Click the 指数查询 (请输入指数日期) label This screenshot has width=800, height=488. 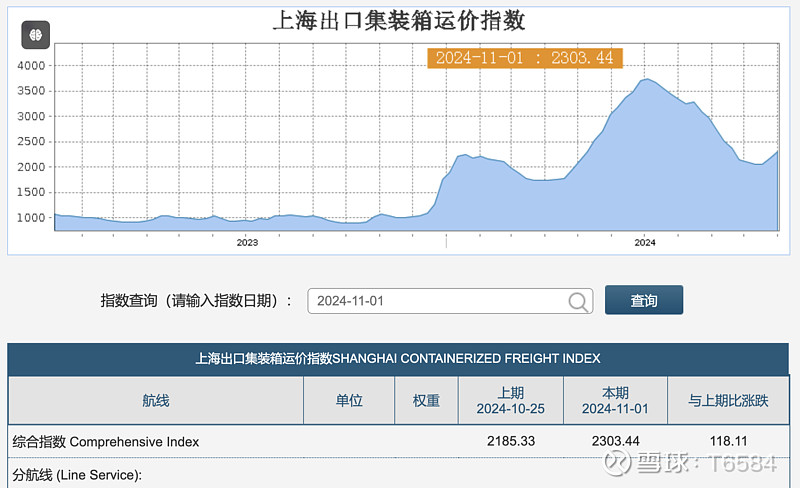click(x=196, y=301)
